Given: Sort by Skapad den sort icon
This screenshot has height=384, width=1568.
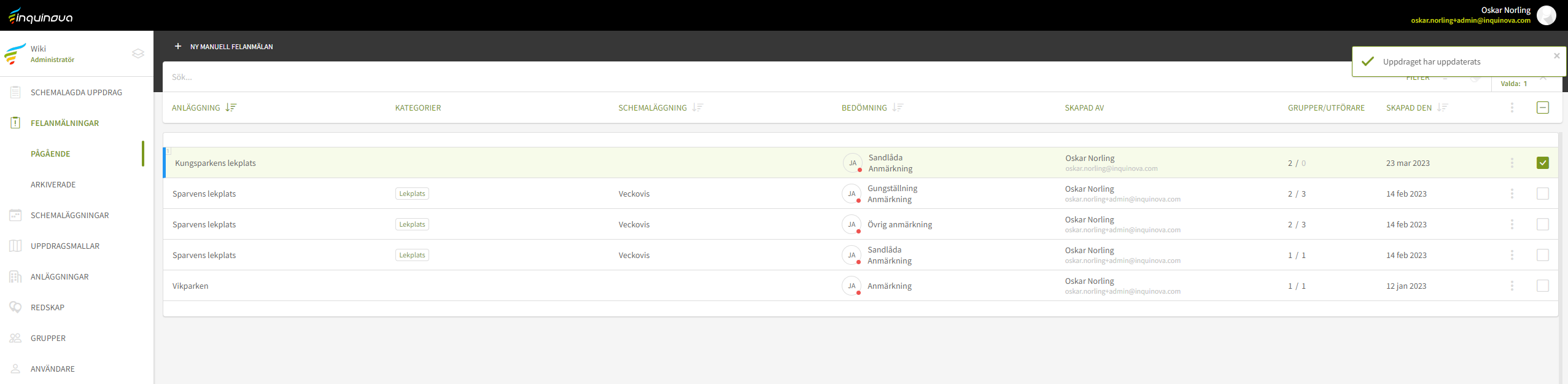Looking at the screenshot, I should click(x=1442, y=108).
